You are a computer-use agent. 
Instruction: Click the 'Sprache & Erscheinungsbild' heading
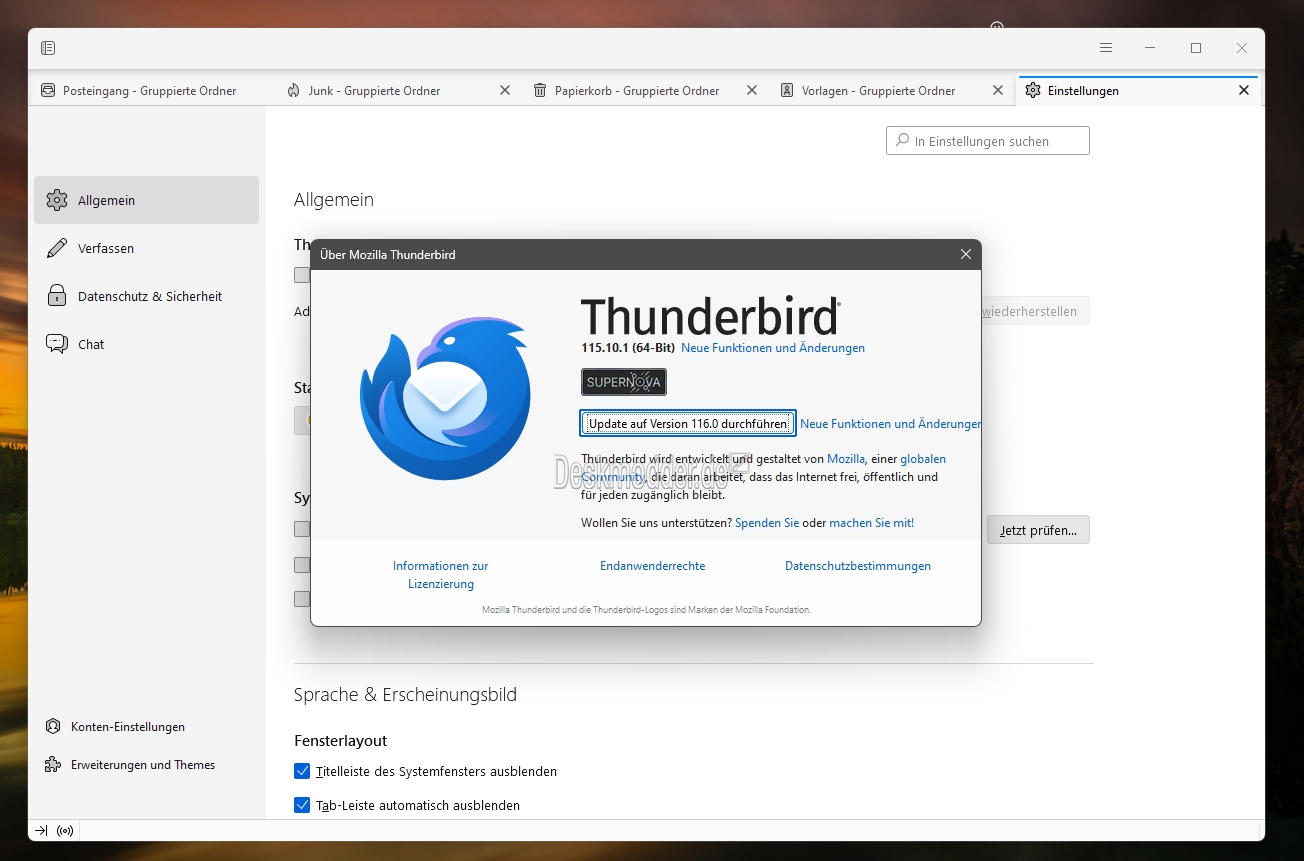click(405, 694)
